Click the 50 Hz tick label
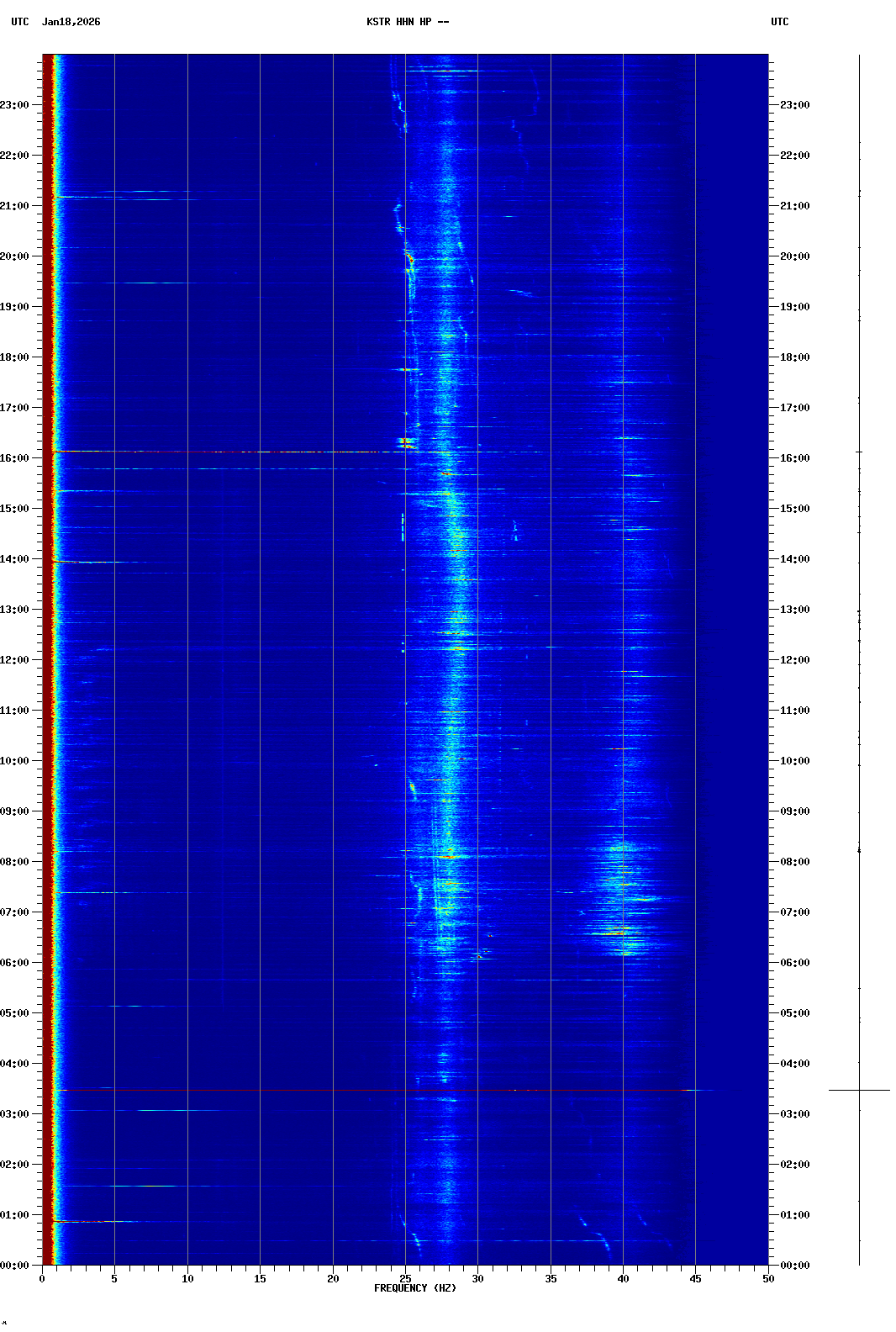This screenshot has width=896, height=1332. pos(767,1278)
